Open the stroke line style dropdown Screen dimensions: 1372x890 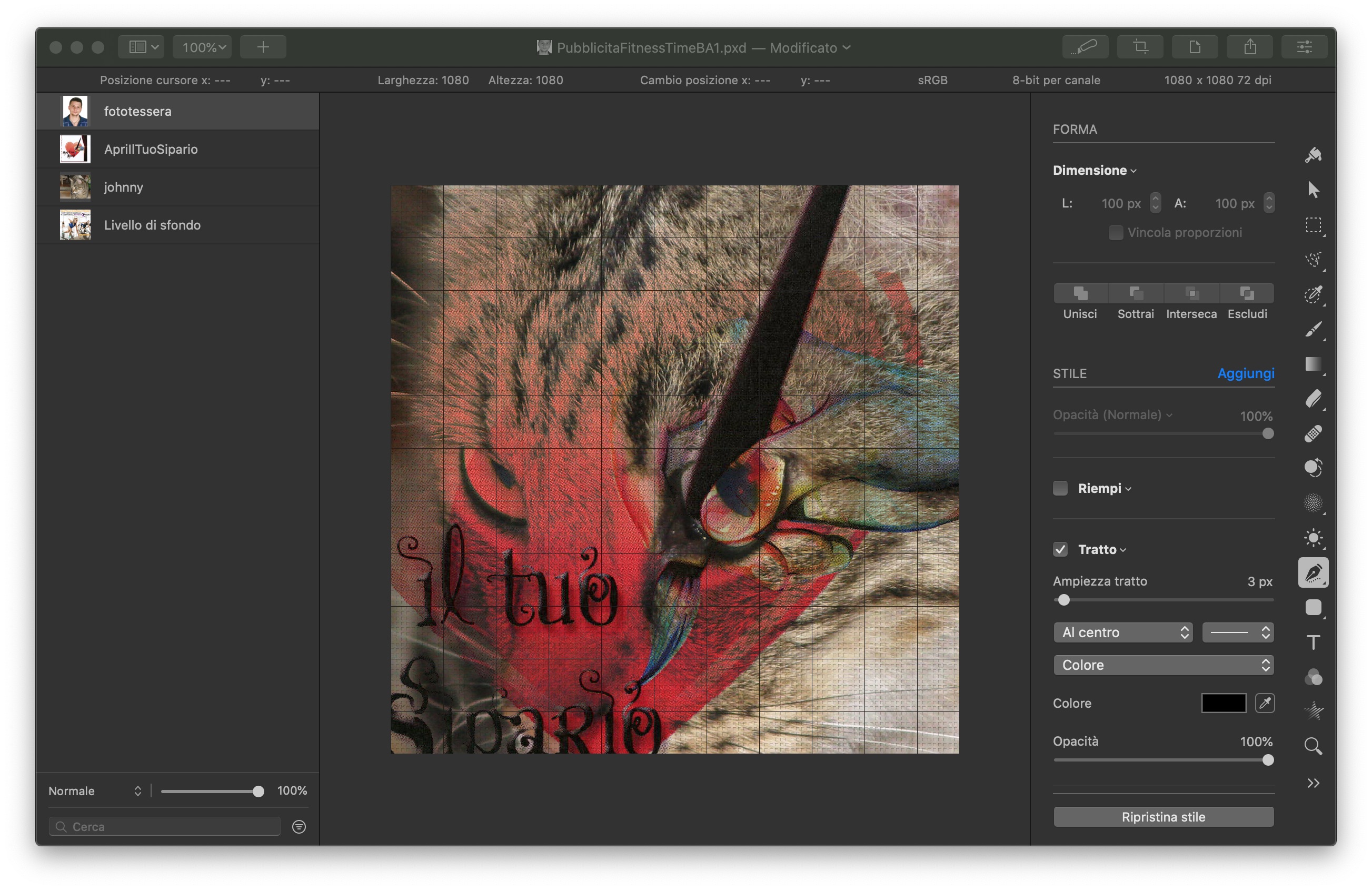1238,632
